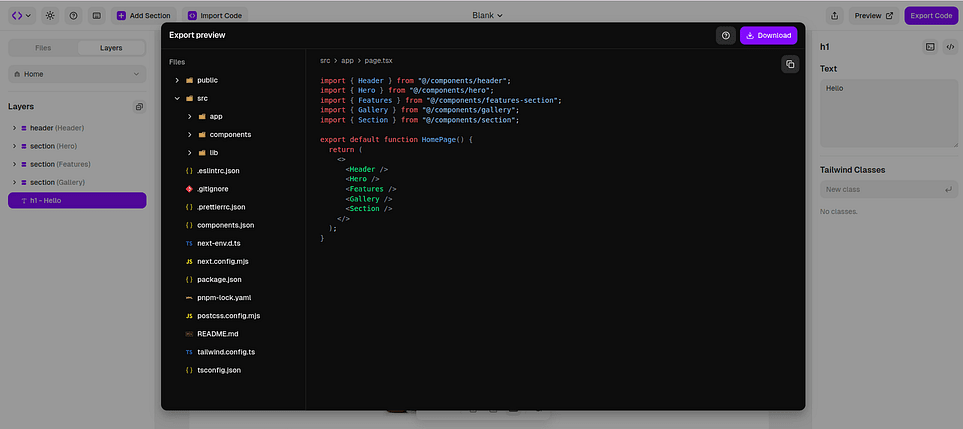Image resolution: width=963 pixels, height=429 pixels.
Task: Click the Add Section button
Action: coord(143,16)
